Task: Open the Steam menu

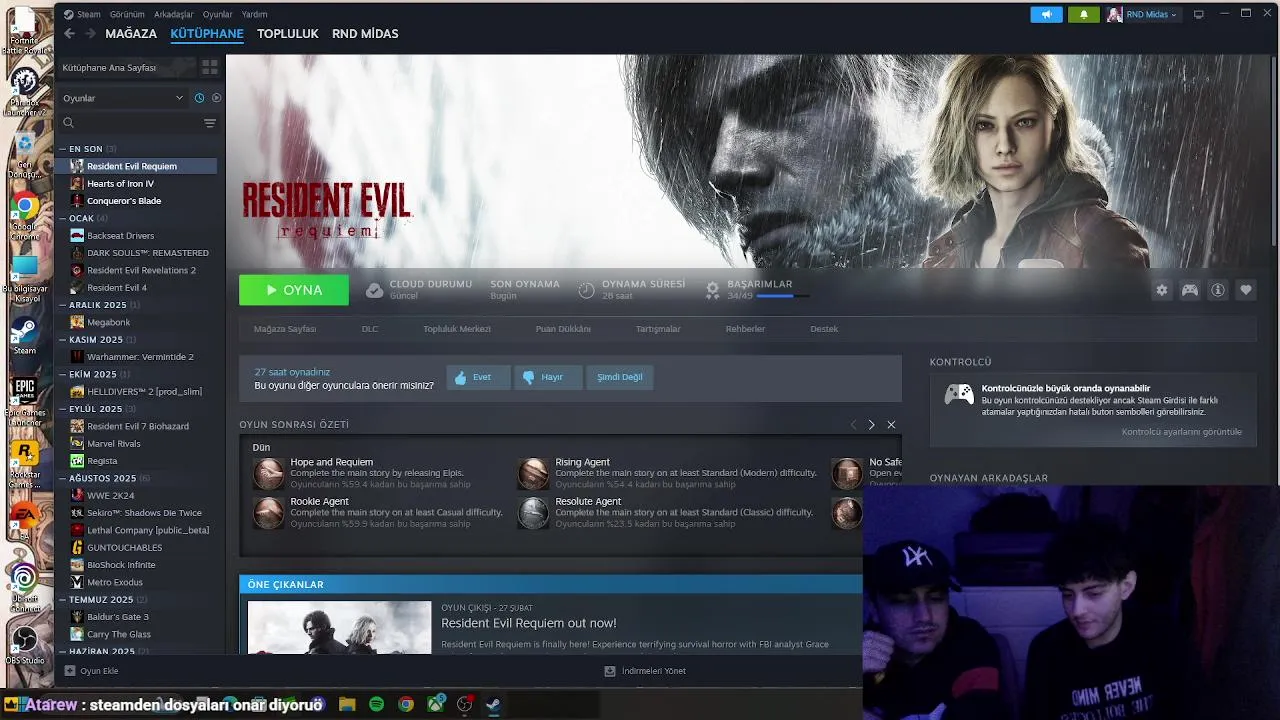Action: click(89, 15)
